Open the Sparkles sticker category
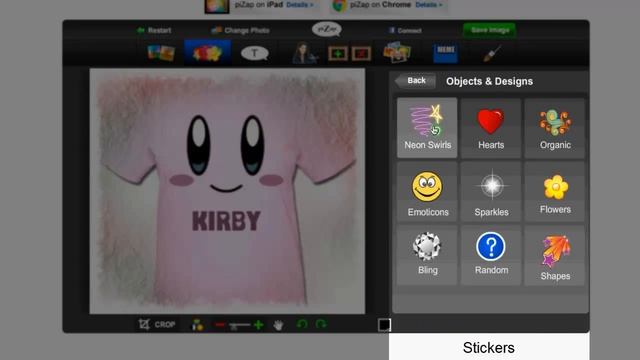The image size is (640, 360). click(x=491, y=192)
